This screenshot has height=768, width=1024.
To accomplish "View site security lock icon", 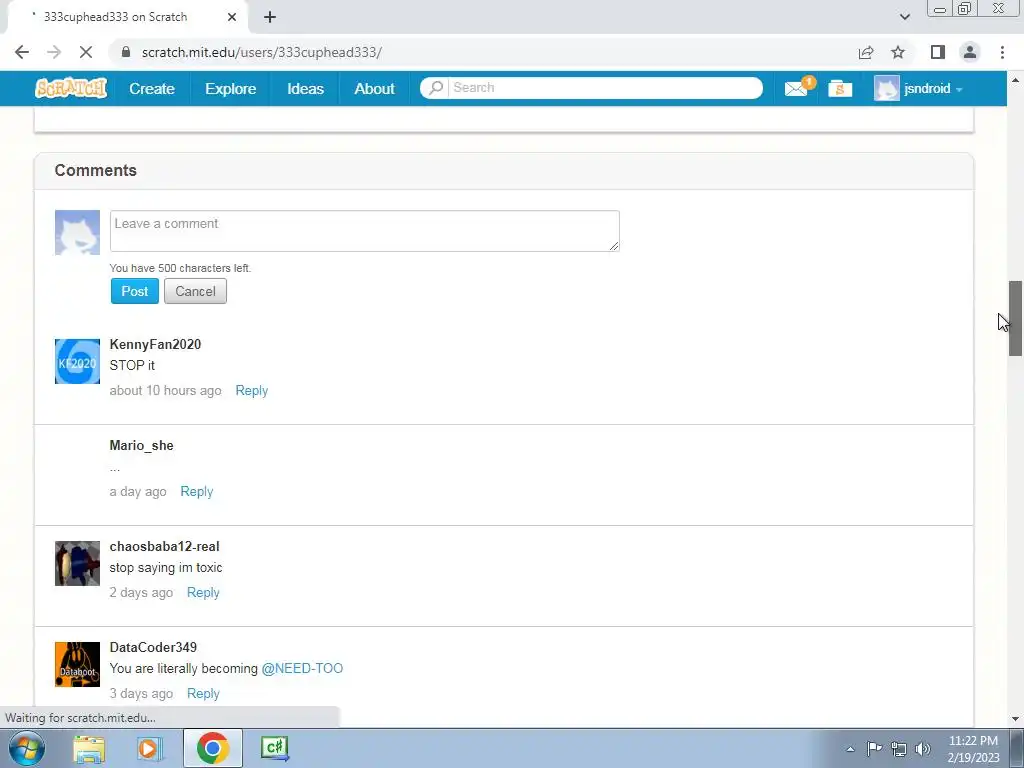I will pos(127,52).
